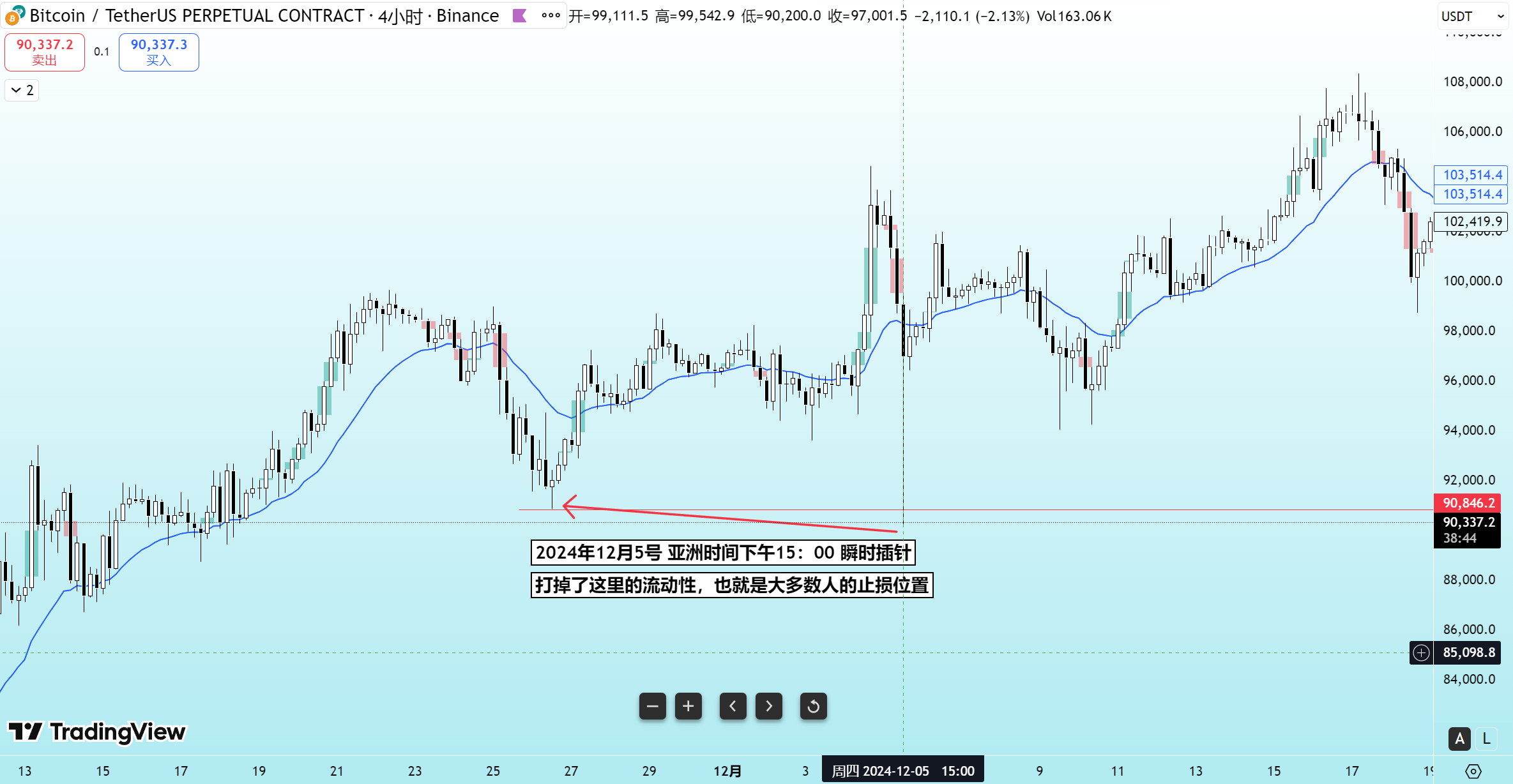Image resolution: width=1513 pixels, height=784 pixels.
Task: Click the blue buy 90,337.3 button
Action: tap(158, 52)
